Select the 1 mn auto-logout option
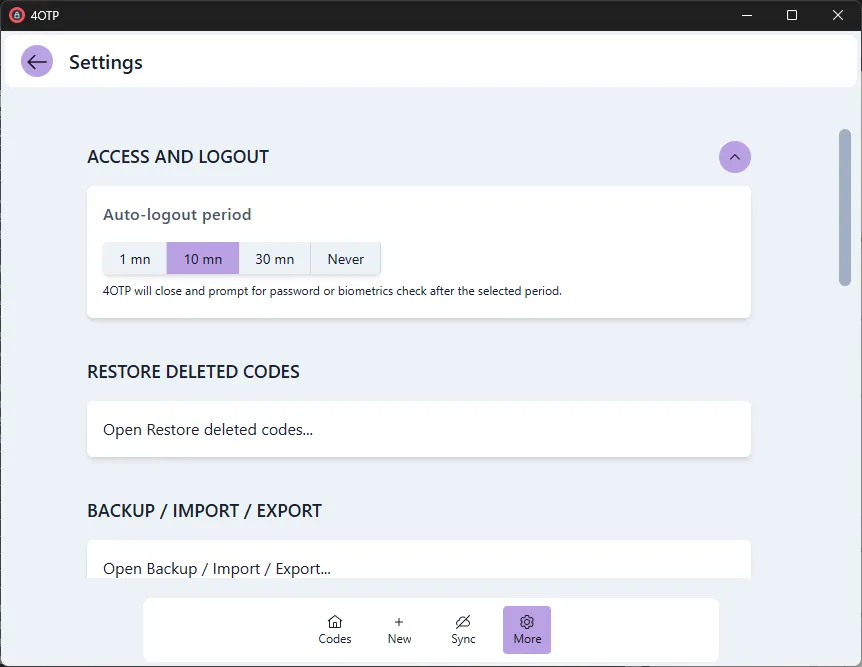Screen dimensions: 862x667 click(134, 258)
